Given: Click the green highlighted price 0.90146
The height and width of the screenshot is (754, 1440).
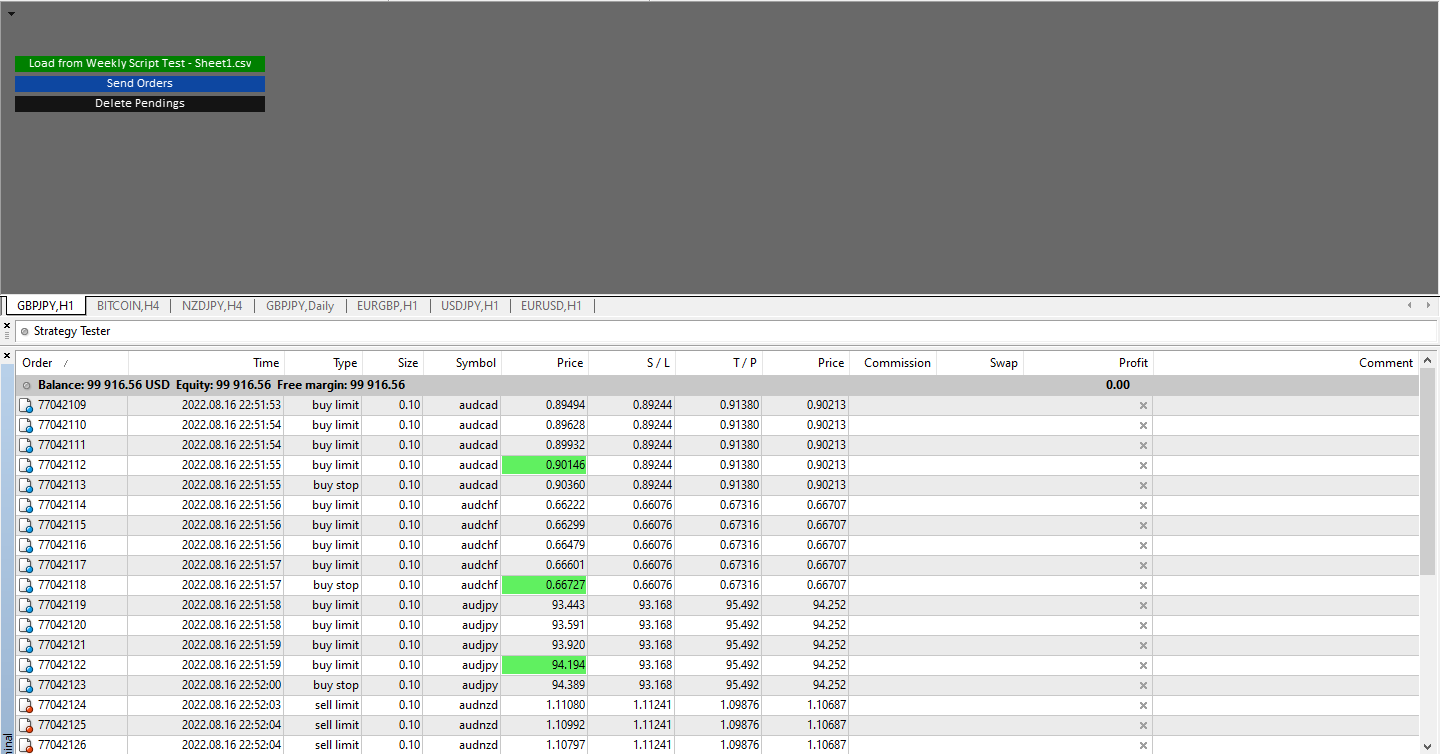Looking at the screenshot, I should point(544,465).
